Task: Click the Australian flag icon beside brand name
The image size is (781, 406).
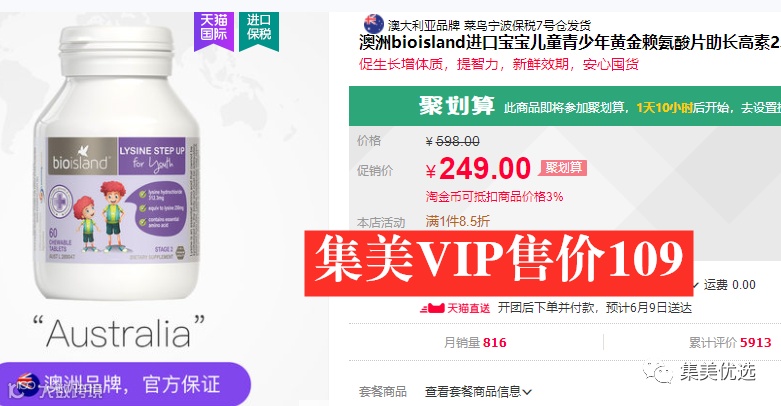Action: pyautogui.click(x=374, y=23)
